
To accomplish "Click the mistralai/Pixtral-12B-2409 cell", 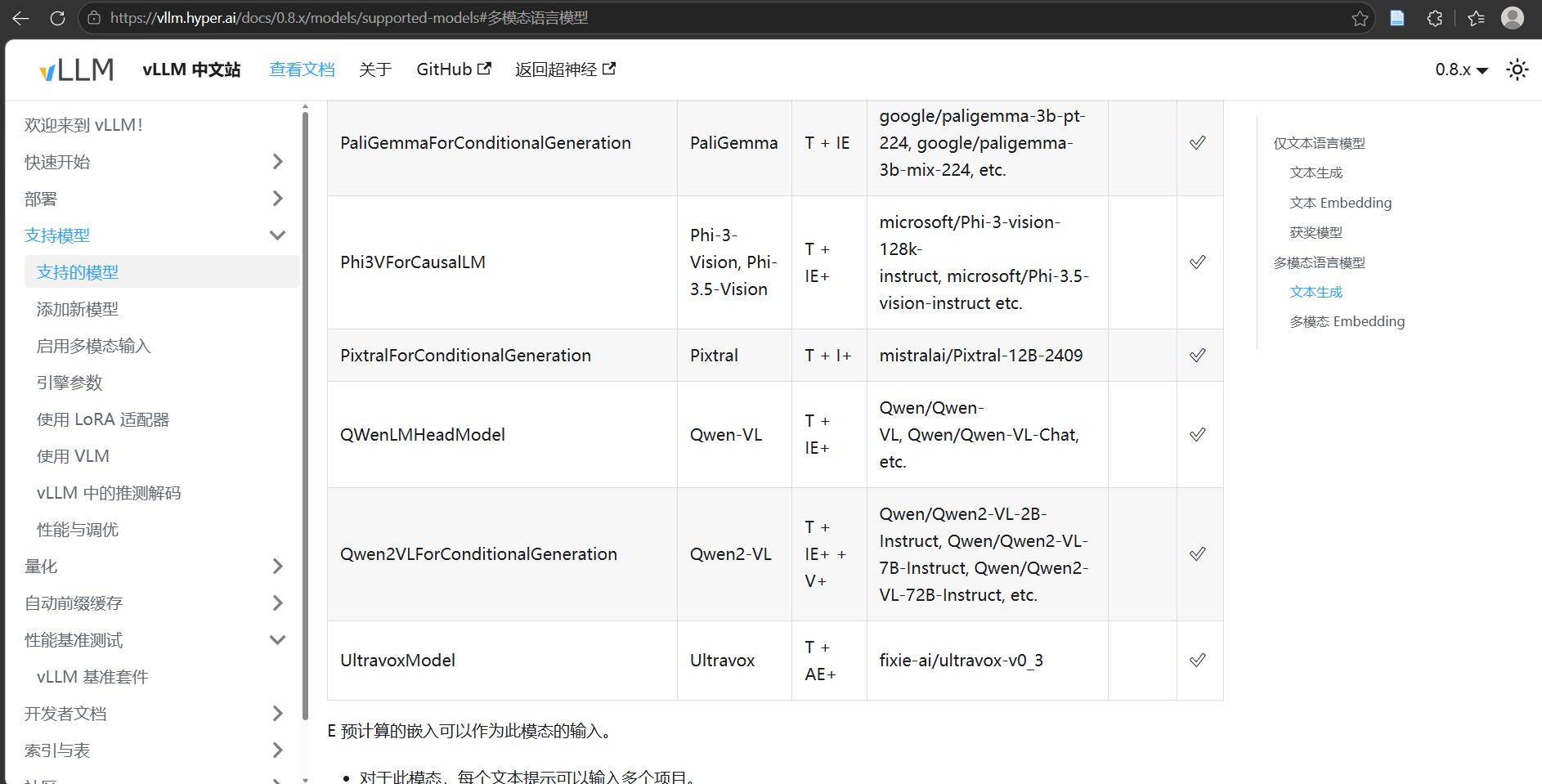I will point(988,356).
